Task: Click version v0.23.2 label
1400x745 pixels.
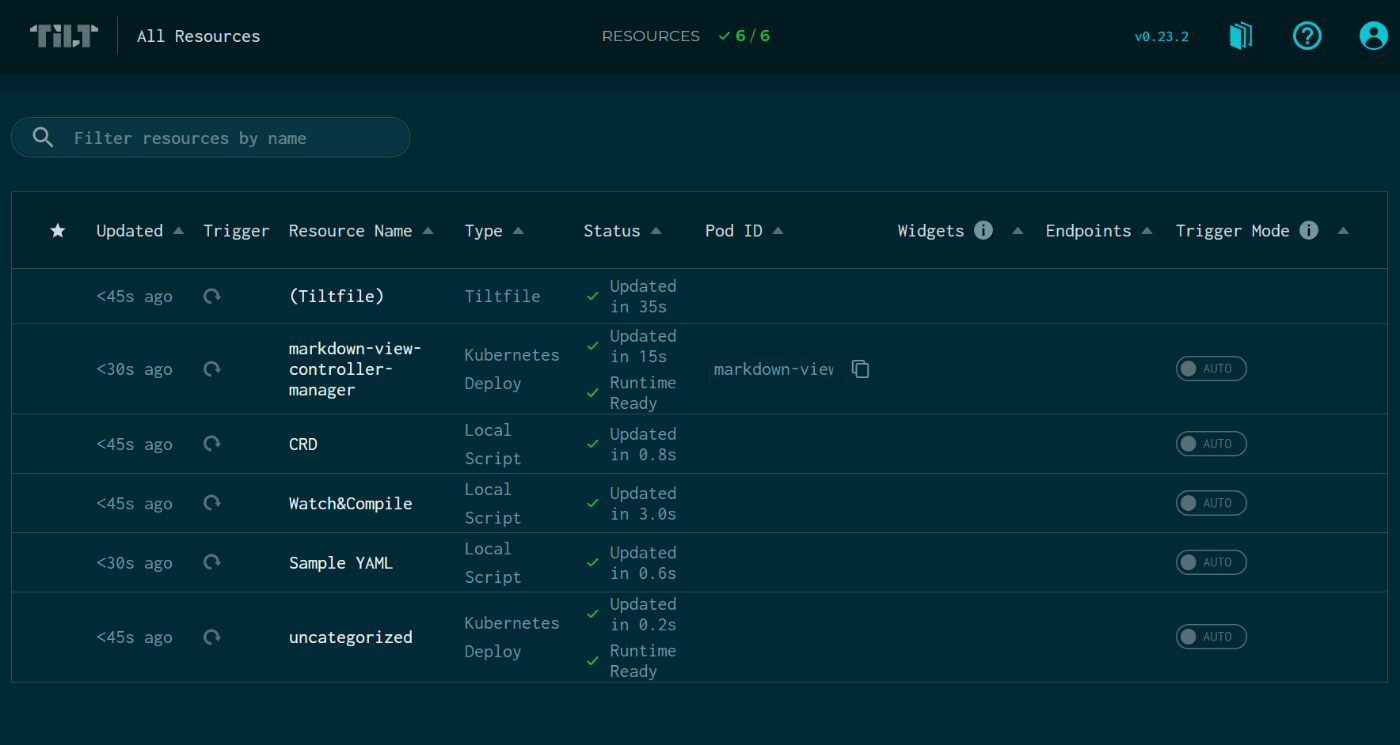Action: tap(1161, 37)
